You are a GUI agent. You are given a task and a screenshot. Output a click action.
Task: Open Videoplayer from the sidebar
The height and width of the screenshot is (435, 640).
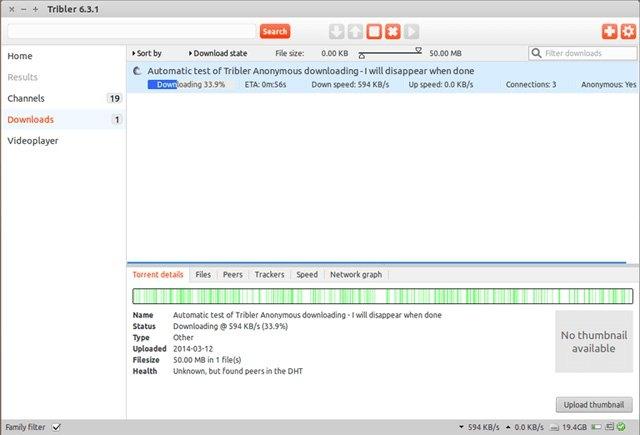click(33, 141)
